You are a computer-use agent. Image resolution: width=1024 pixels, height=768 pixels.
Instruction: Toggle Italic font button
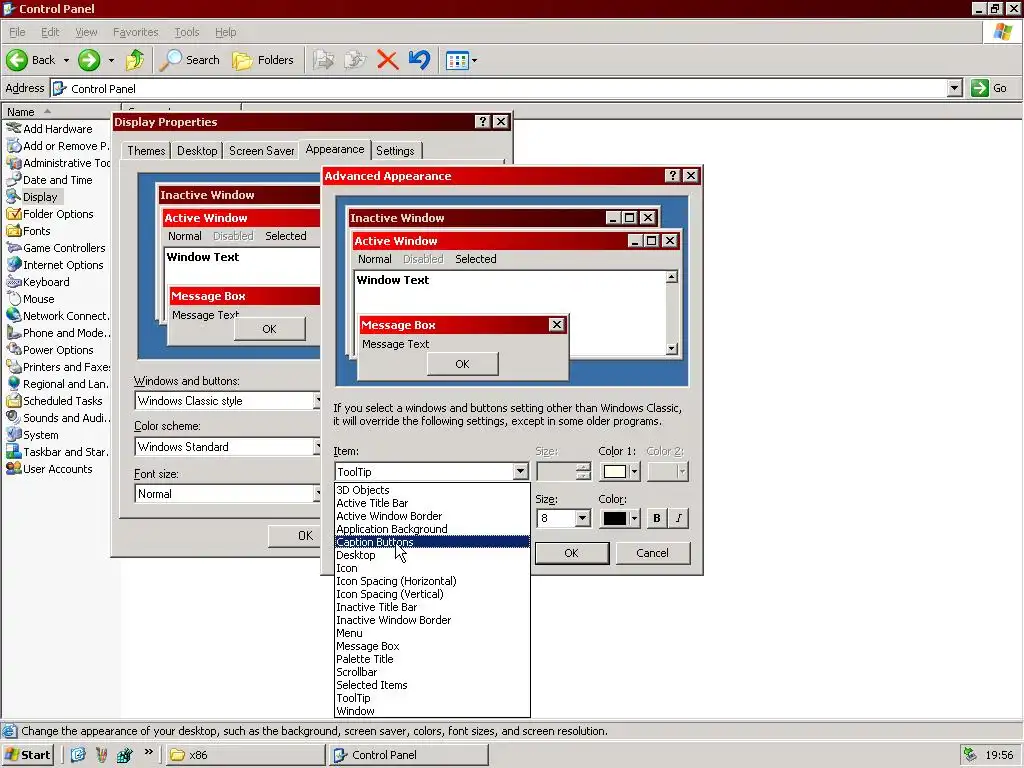tap(679, 519)
